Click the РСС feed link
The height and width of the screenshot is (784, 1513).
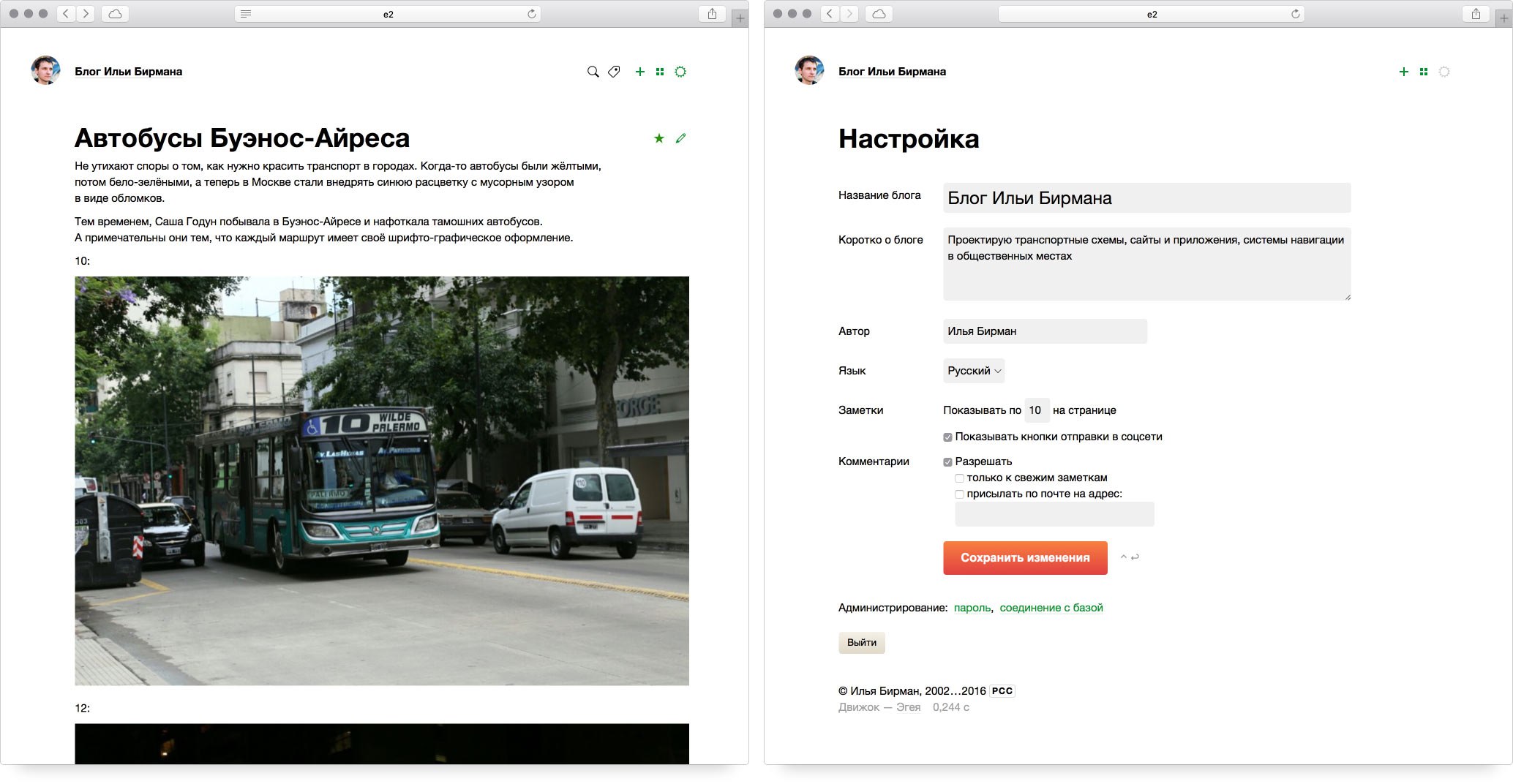1002,691
